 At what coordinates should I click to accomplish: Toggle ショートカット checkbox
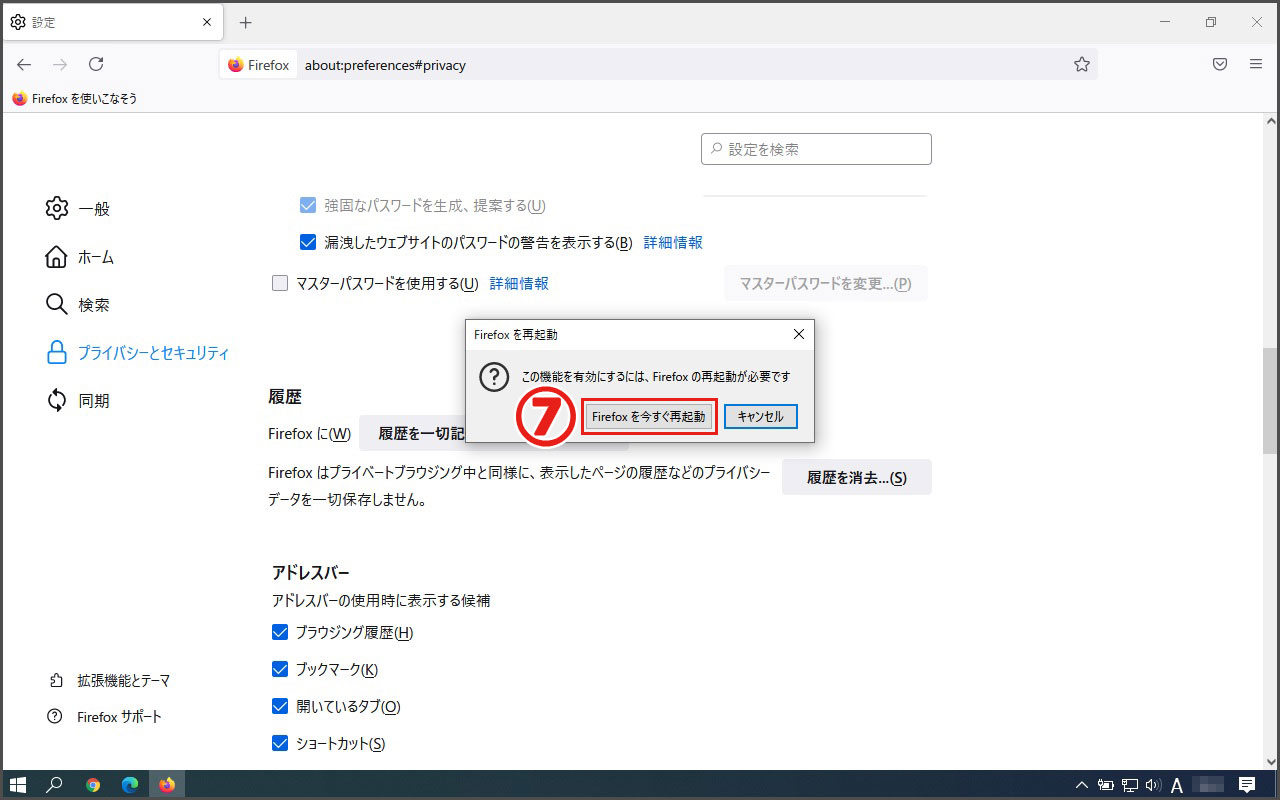coord(280,743)
